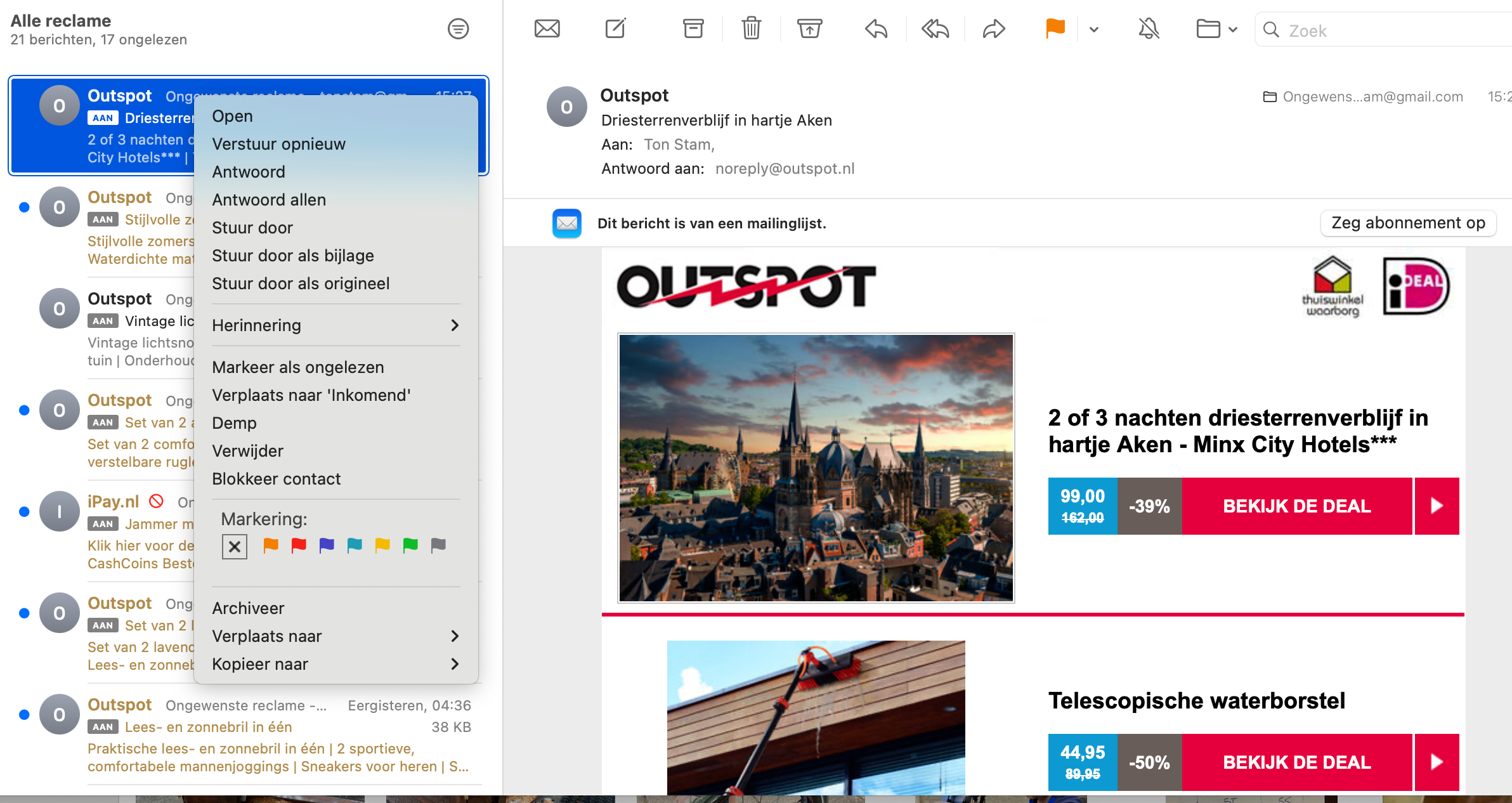This screenshot has width=1512, height=803.
Task: Open filter icon in message list header
Action: click(458, 29)
